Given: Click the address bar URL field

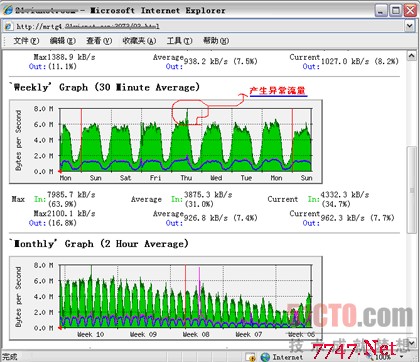Looking at the screenshot, I should click(x=208, y=26).
